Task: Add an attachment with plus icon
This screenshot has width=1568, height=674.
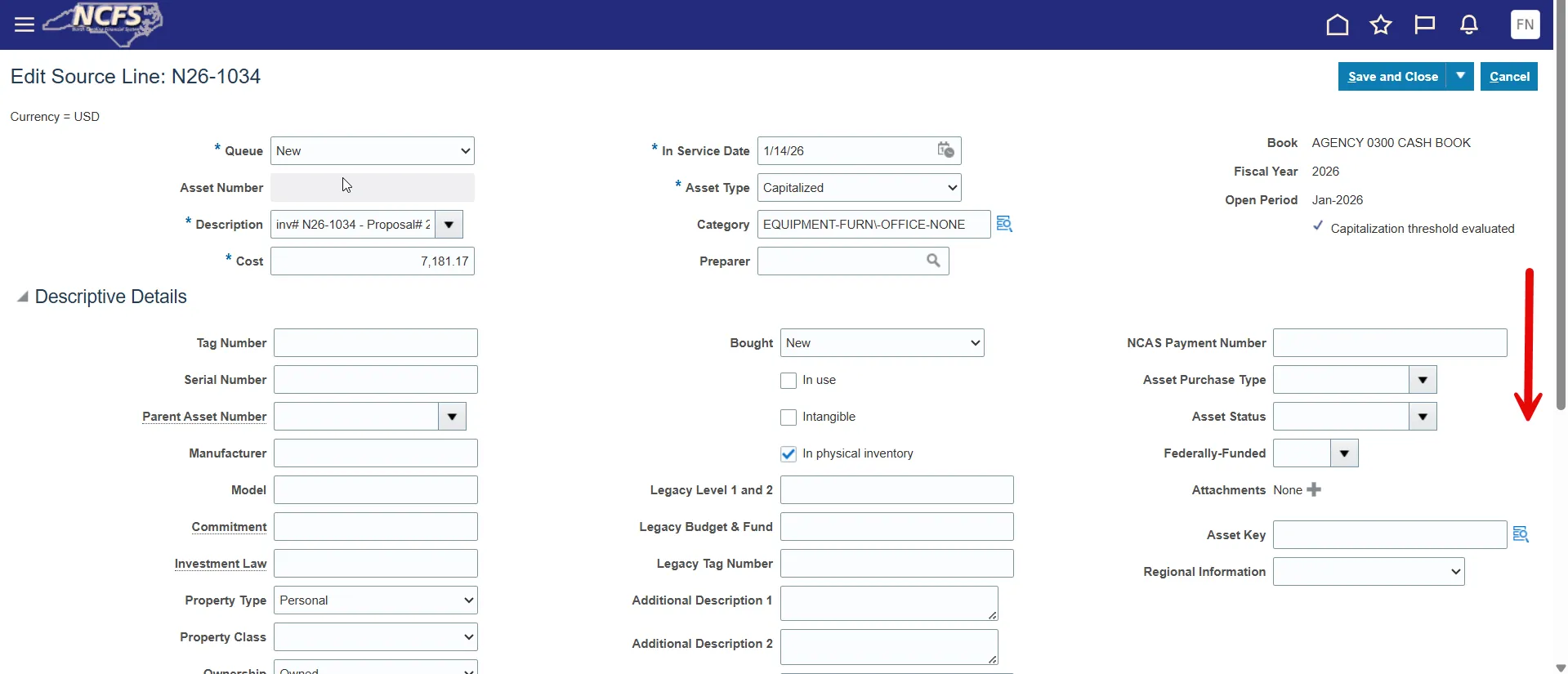Action: click(1314, 489)
